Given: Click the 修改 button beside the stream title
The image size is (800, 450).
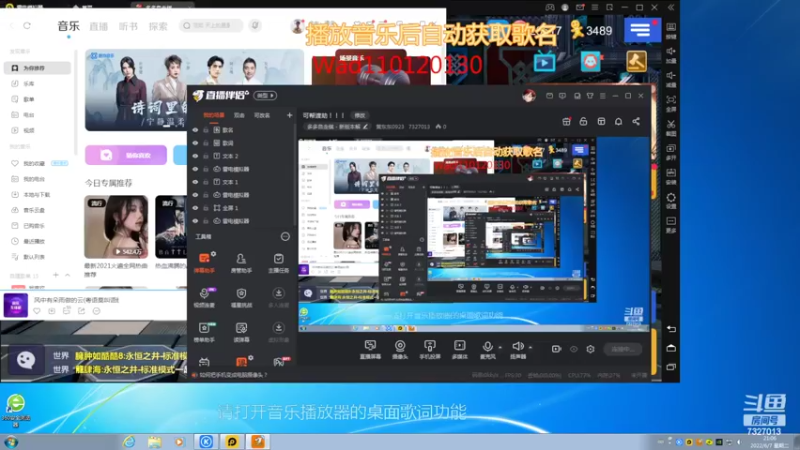Looking at the screenshot, I should pos(360,115).
